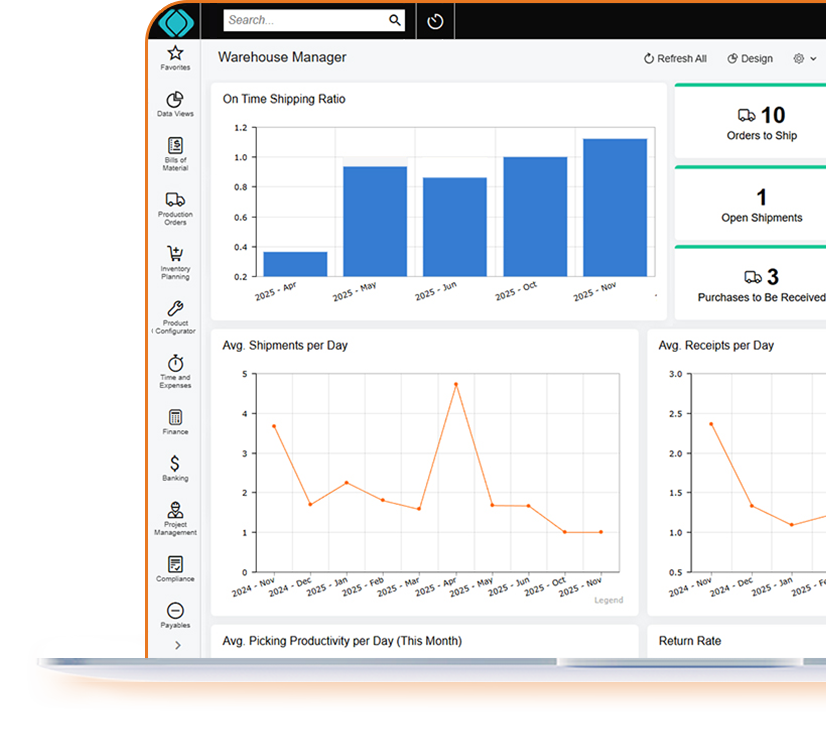This screenshot has width=826, height=732.
Task: Click the 10 Orders to Ship tile
Action: 762,123
